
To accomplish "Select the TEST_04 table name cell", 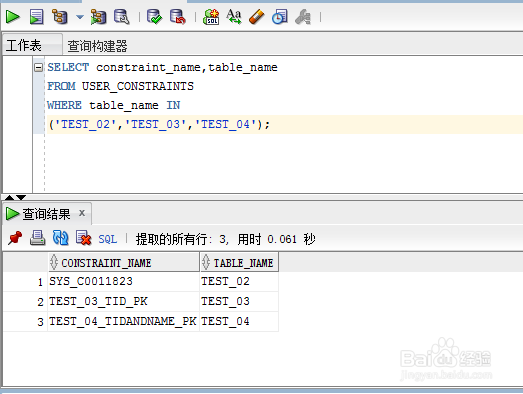I will pos(239,322).
